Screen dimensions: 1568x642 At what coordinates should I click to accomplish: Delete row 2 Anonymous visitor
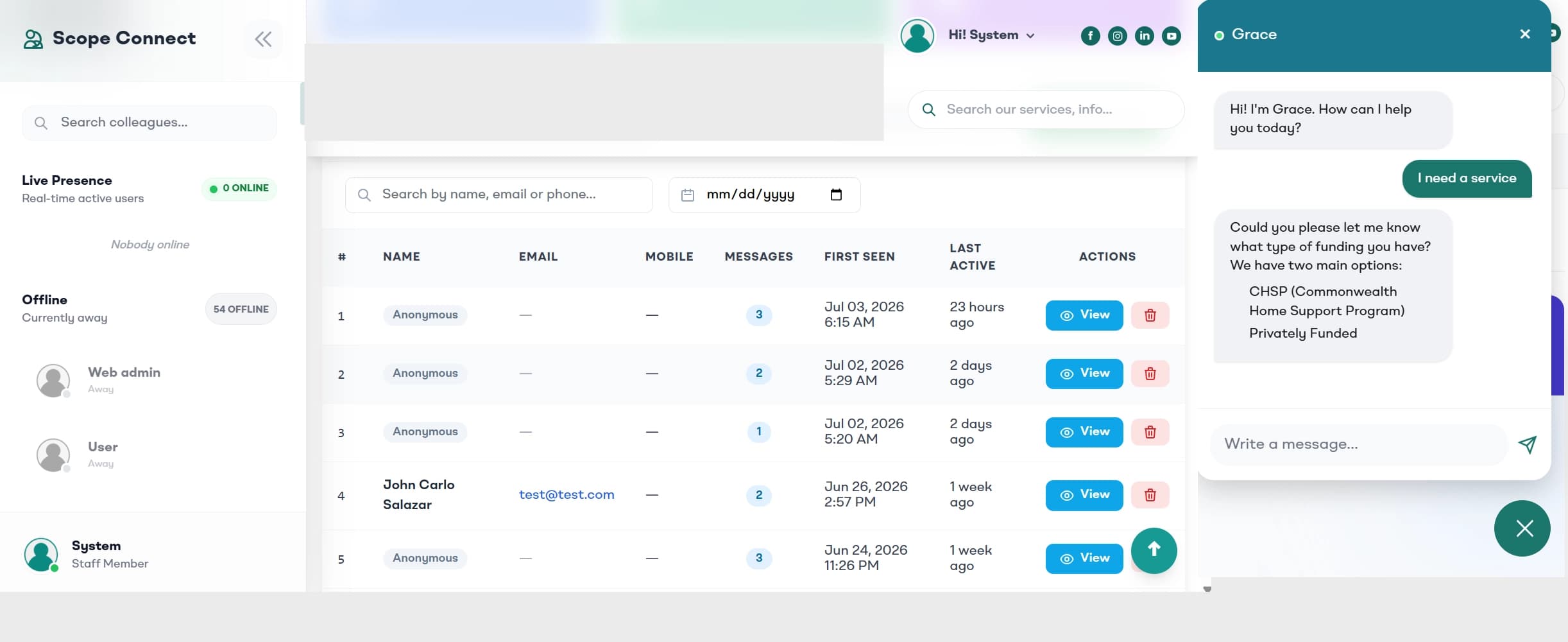[x=1150, y=374]
